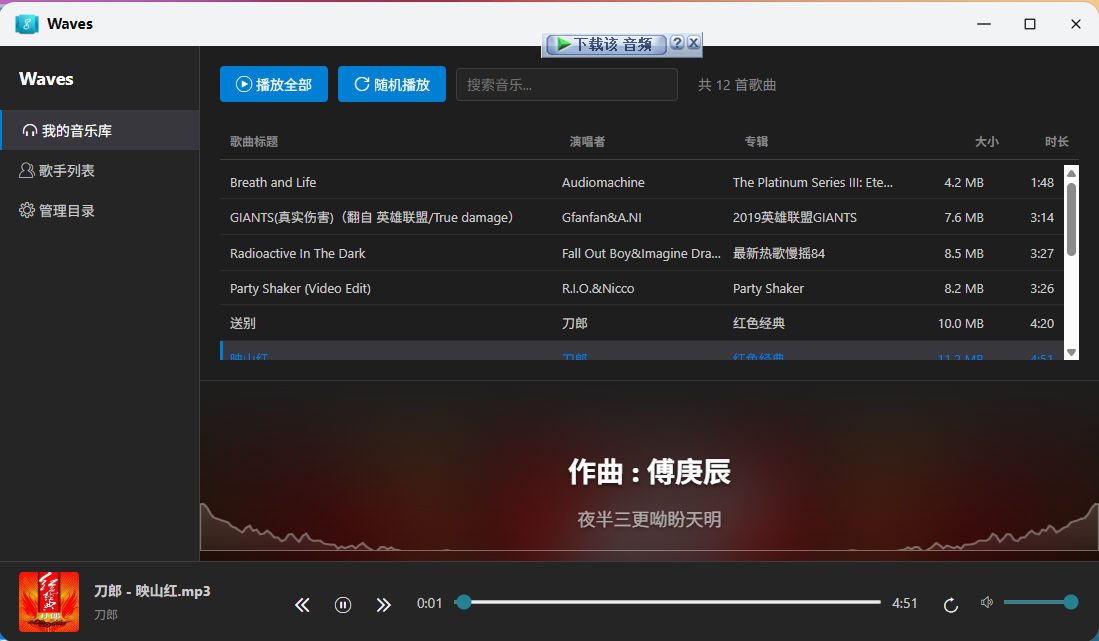The width and height of the screenshot is (1099, 641).
Task: Skip to the next track
Action: pyautogui.click(x=383, y=605)
